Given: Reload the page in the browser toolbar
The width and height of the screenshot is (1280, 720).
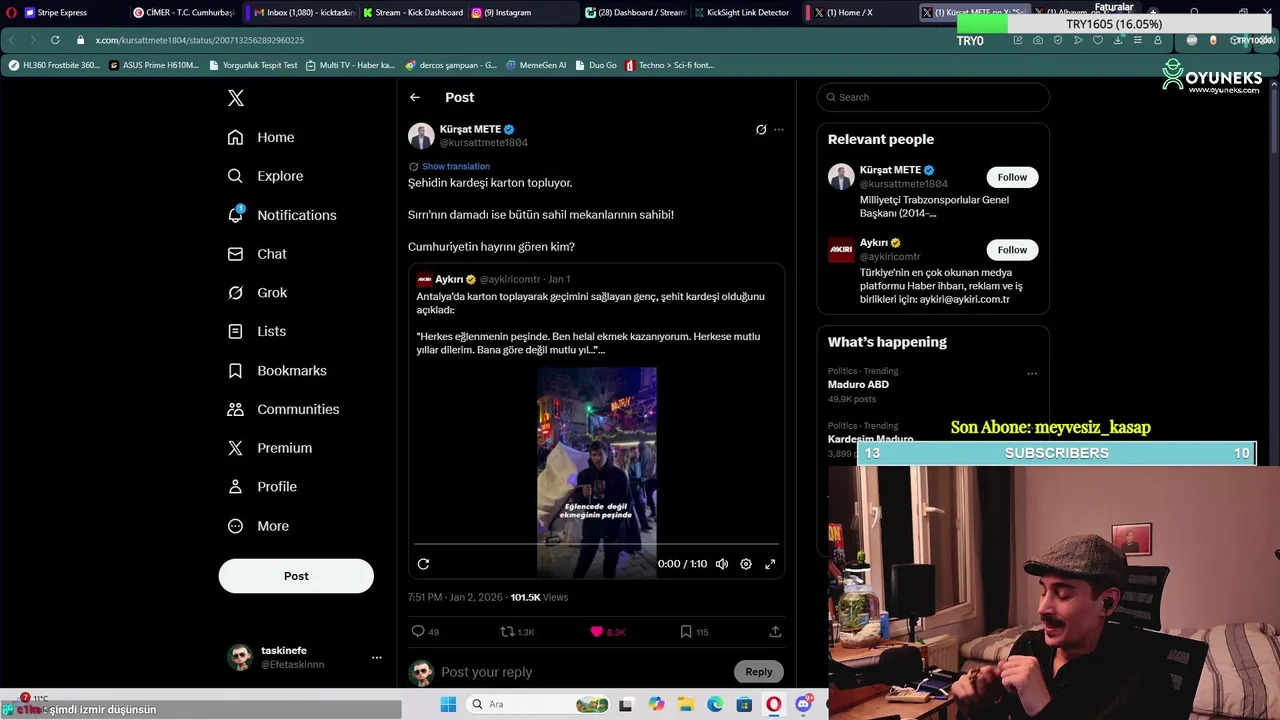Looking at the screenshot, I should coord(54,40).
